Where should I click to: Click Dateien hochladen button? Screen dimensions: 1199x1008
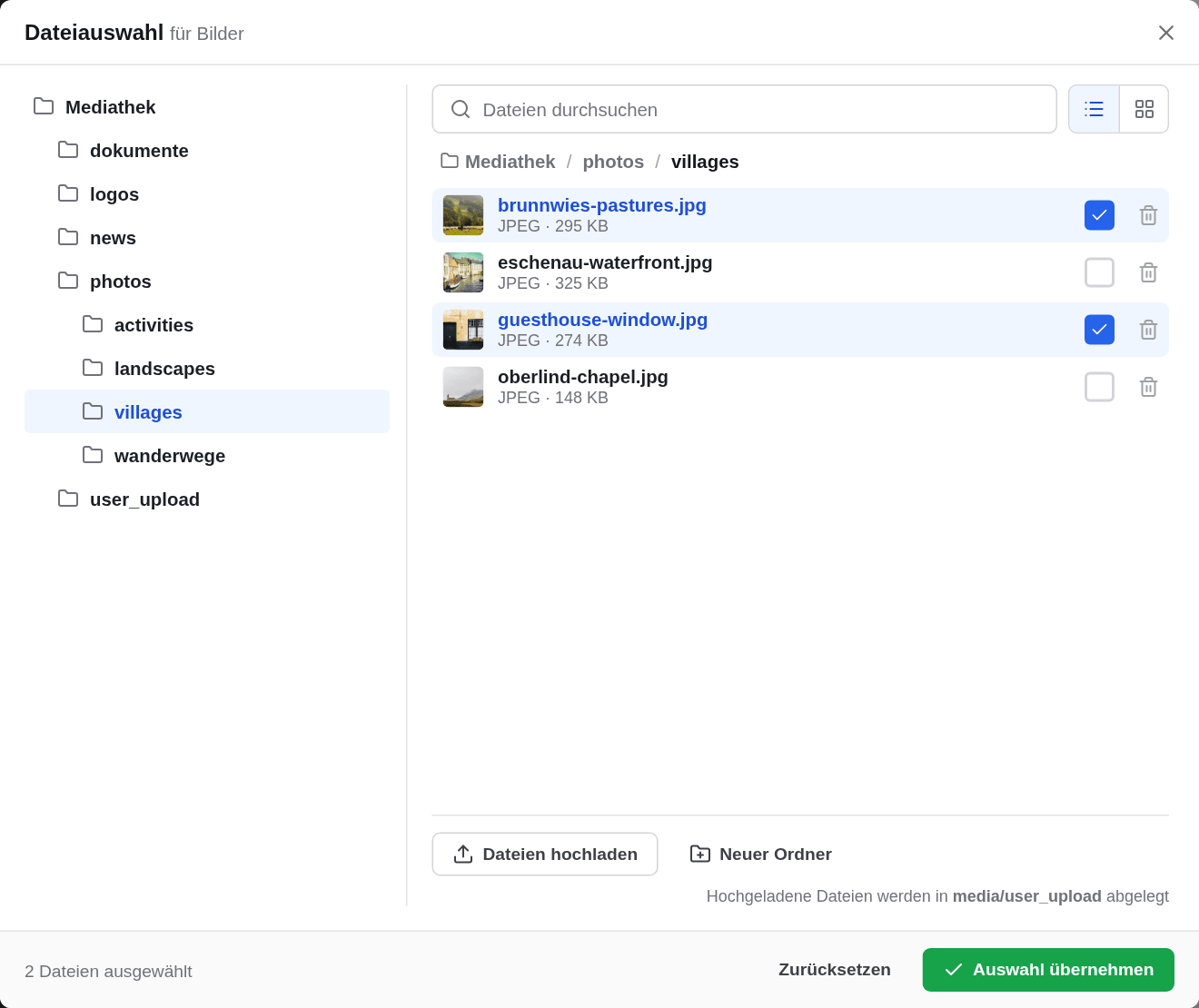point(545,855)
